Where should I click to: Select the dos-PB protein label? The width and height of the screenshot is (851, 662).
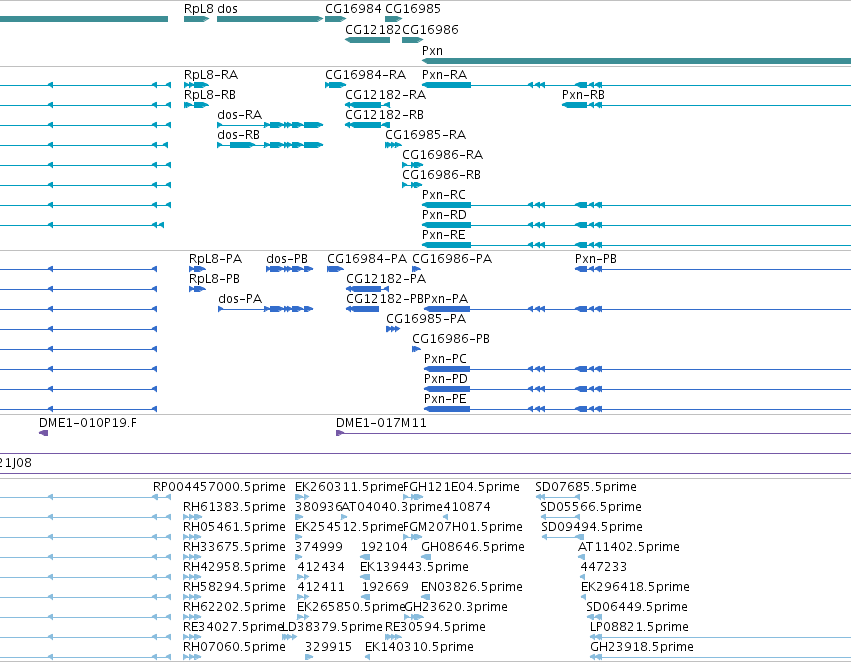click(x=287, y=259)
